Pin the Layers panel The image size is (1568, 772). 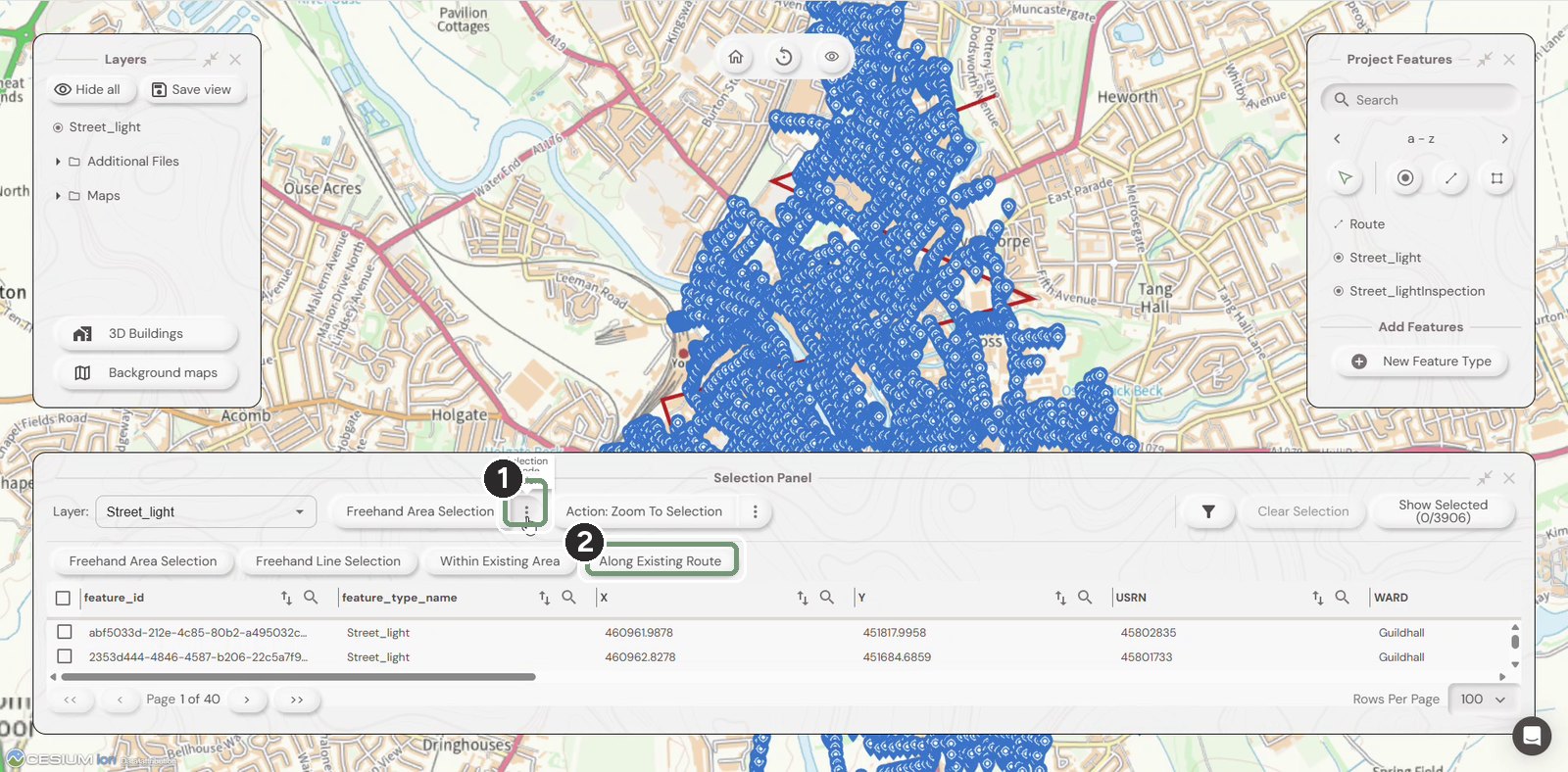coord(211,60)
